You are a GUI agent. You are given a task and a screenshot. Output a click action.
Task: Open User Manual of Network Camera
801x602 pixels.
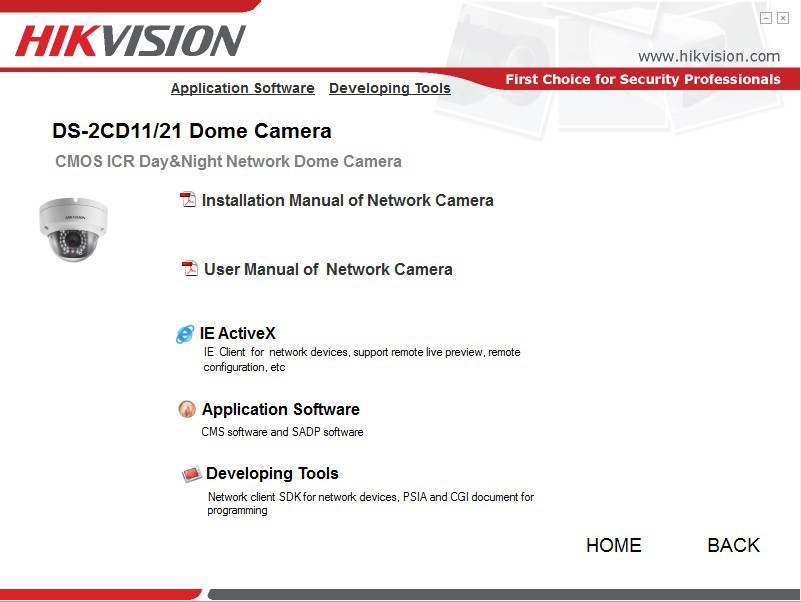(328, 269)
